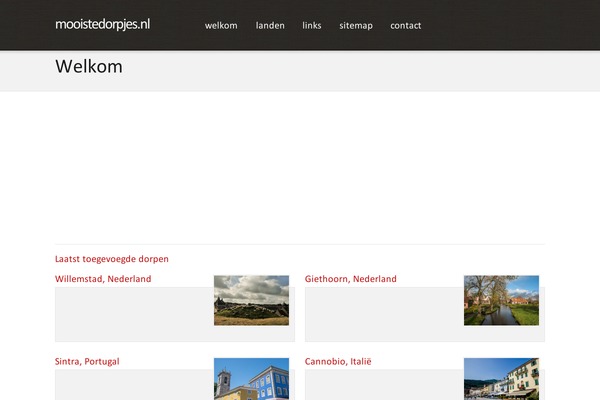Screen dimensions: 600x400
Task: Click the Willemstad landscape thumbnail
Action: pos(251,300)
